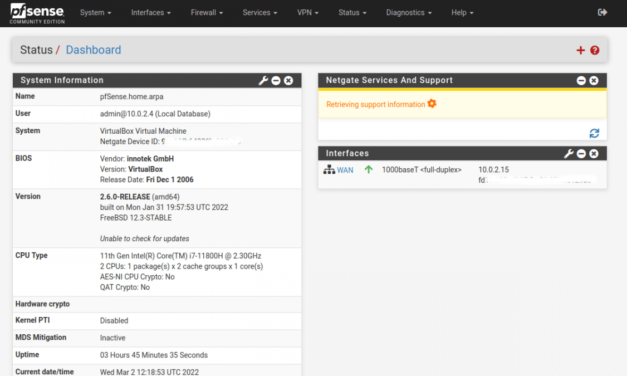The height and width of the screenshot is (376, 627).
Task: Open System Information widget wrench settings
Action: [x=263, y=80]
